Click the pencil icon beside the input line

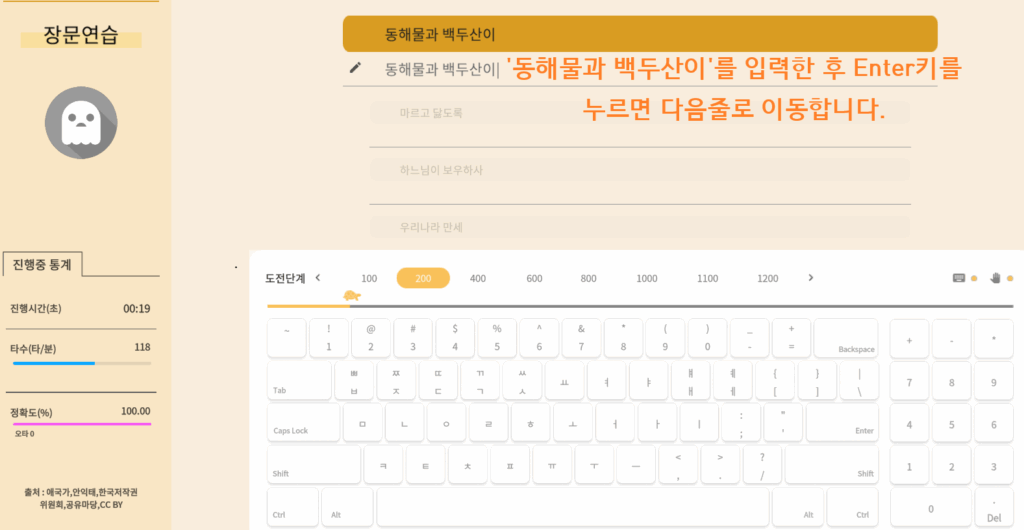coord(355,67)
